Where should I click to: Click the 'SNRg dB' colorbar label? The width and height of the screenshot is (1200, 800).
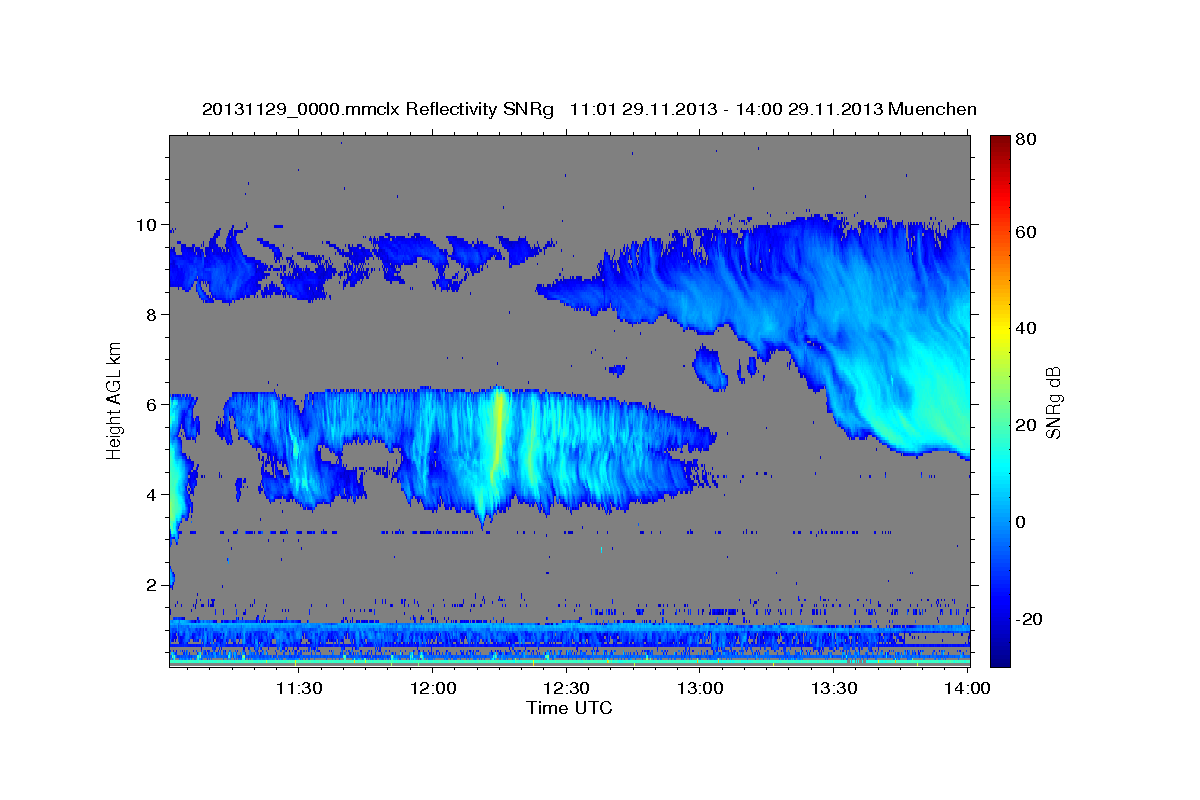(x=1052, y=402)
